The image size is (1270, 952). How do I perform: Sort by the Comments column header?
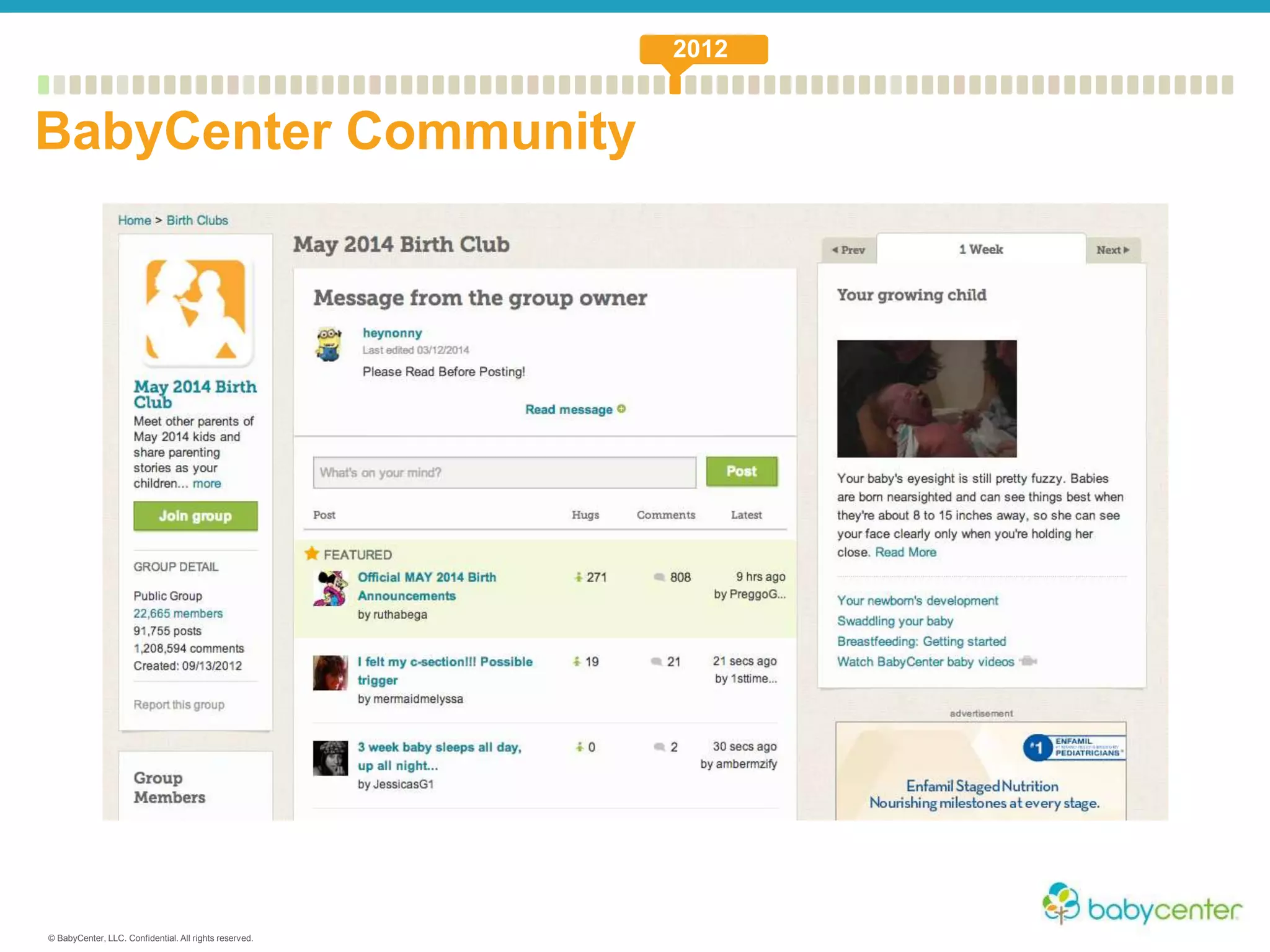coord(666,515)
